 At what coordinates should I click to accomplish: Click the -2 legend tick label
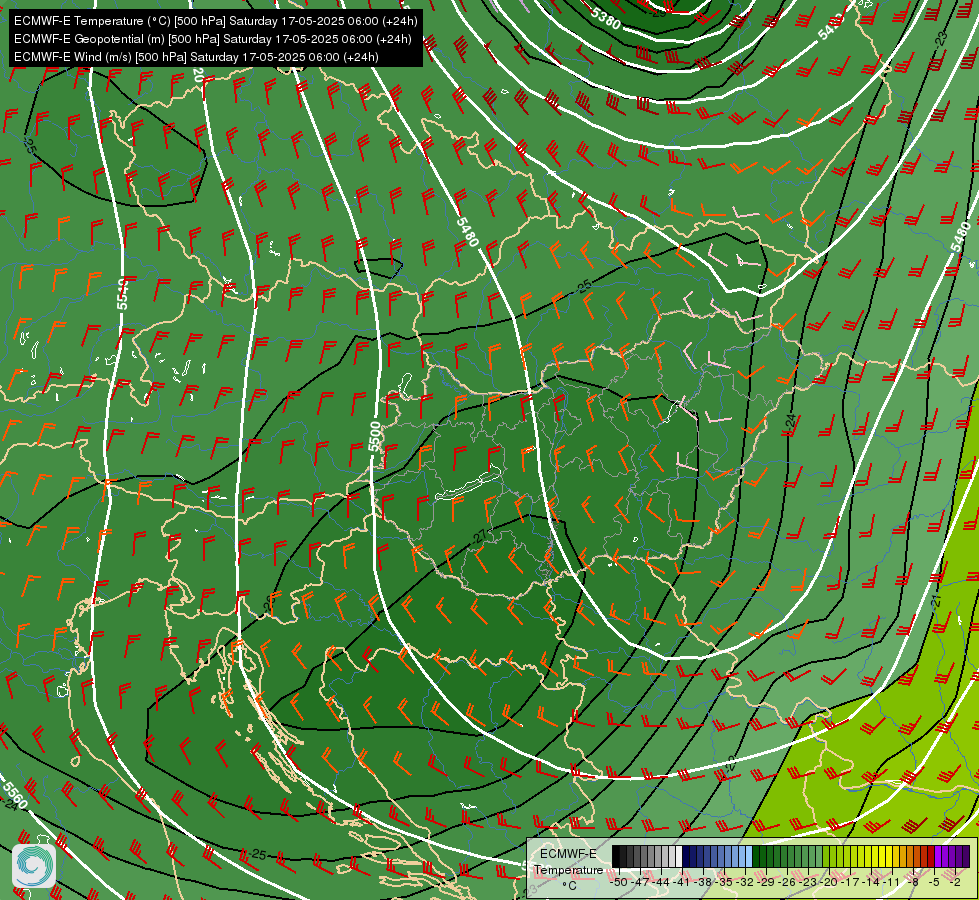955,882
